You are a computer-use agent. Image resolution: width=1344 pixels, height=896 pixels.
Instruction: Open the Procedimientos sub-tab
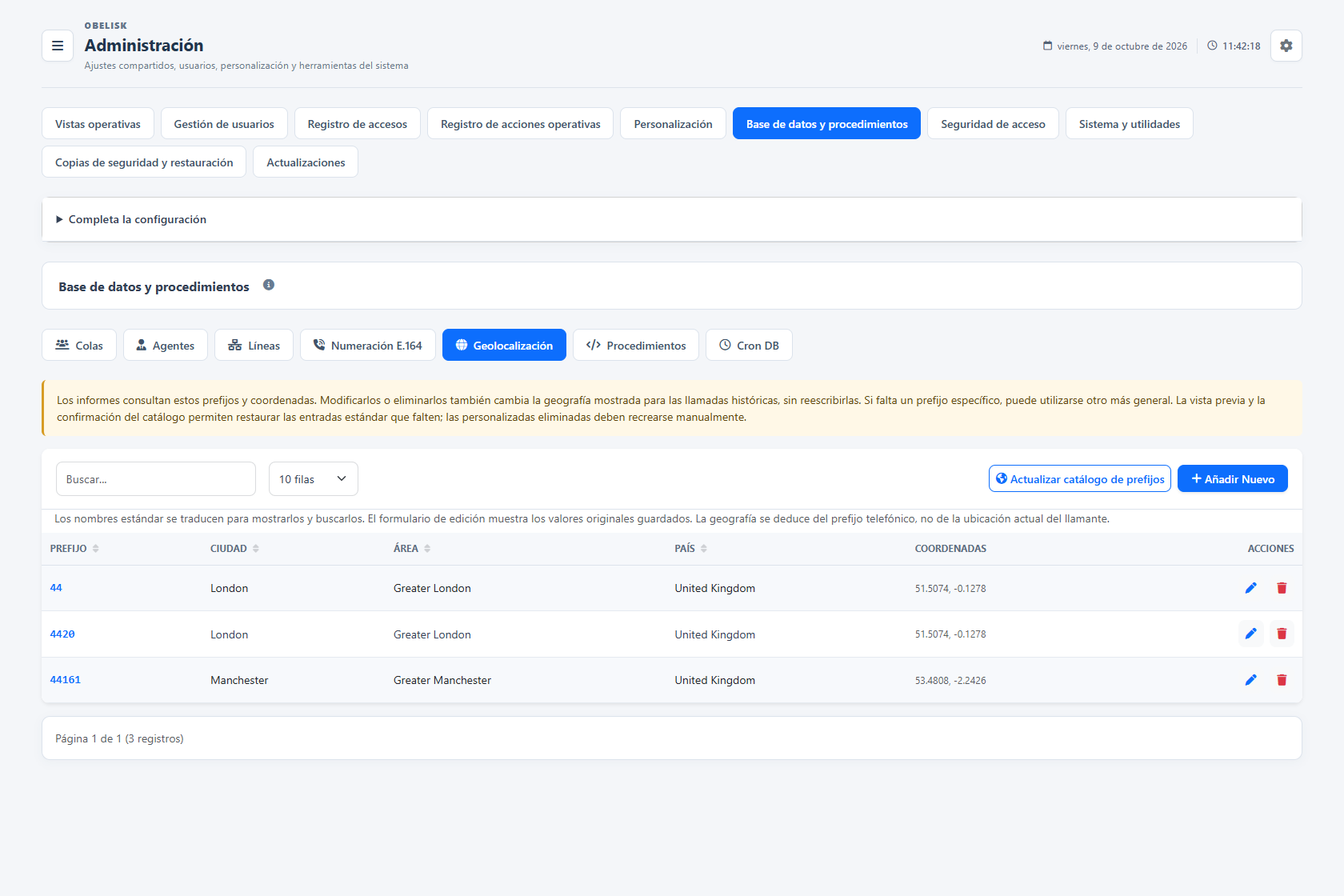(x=636, y=345)
